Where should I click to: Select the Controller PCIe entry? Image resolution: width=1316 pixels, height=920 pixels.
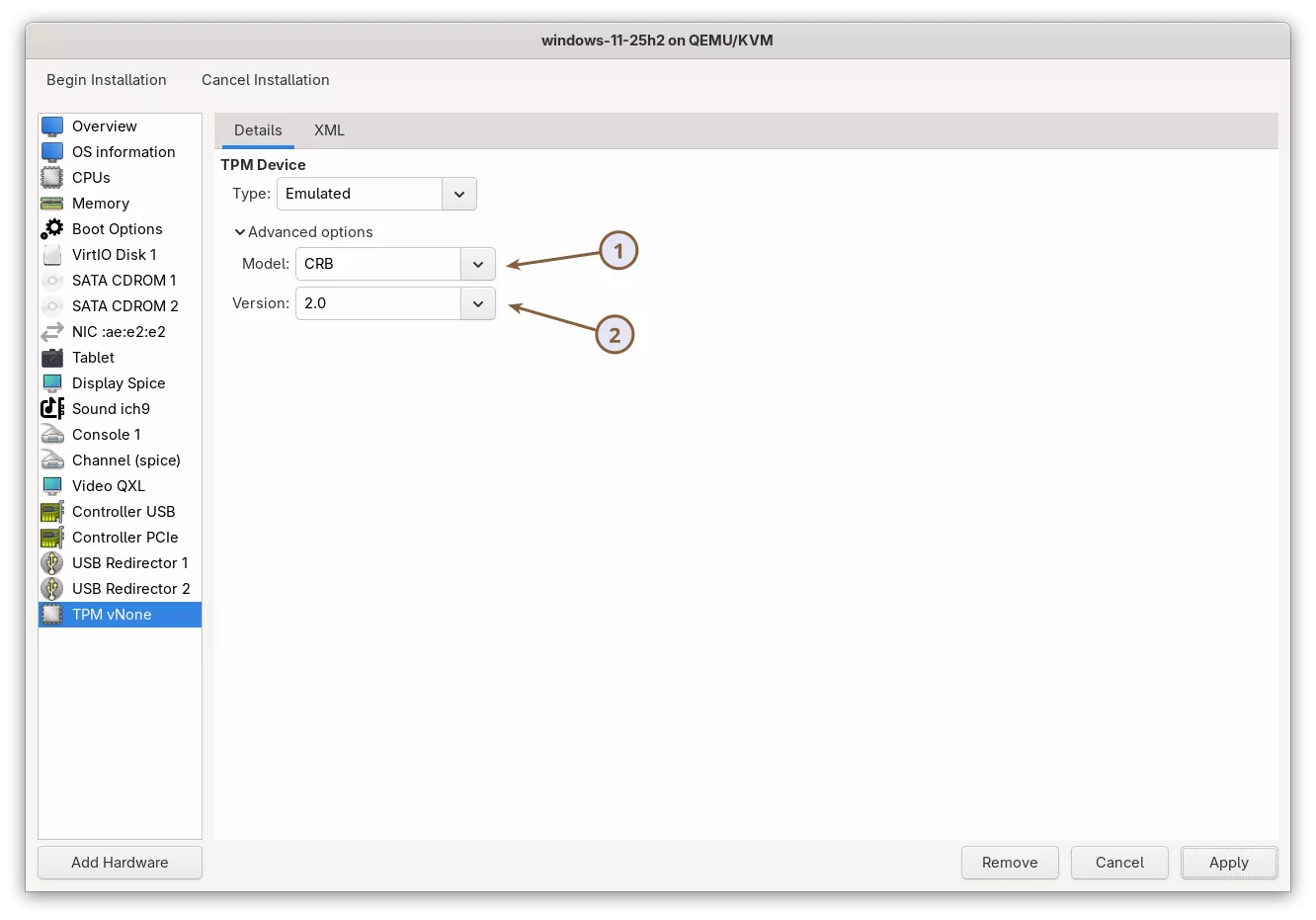(x=120, y=538)
